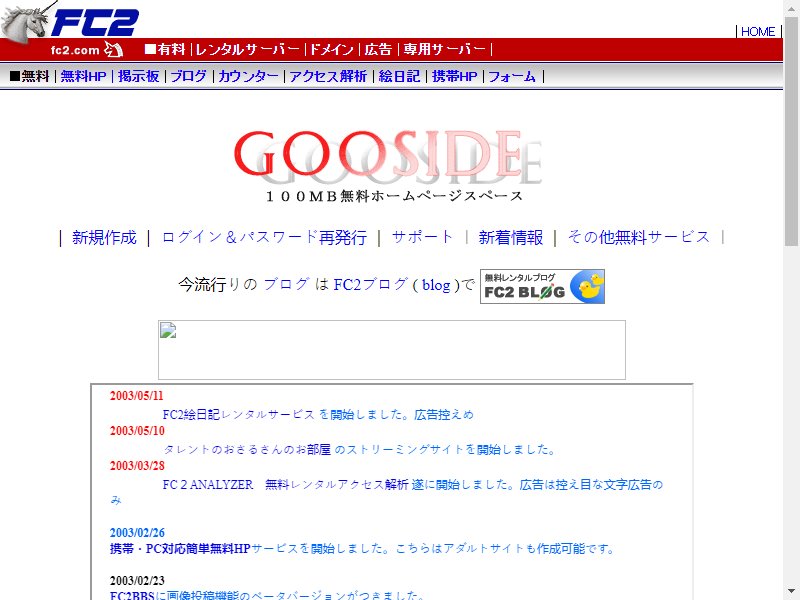The height and width of the screenshot is (600, 800).
Task: Choose カウンター in the free services bar
Action: tap(248, 77)
